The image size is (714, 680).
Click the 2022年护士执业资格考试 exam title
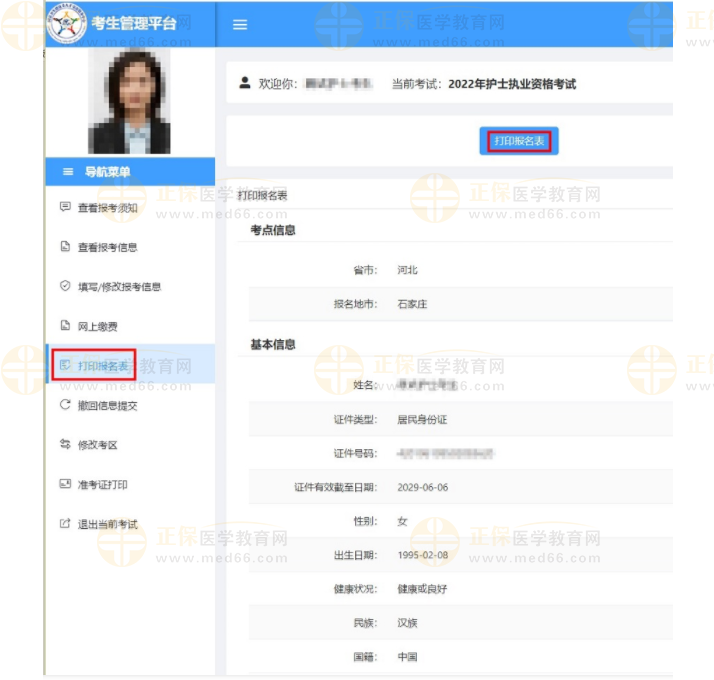[512, 84]
